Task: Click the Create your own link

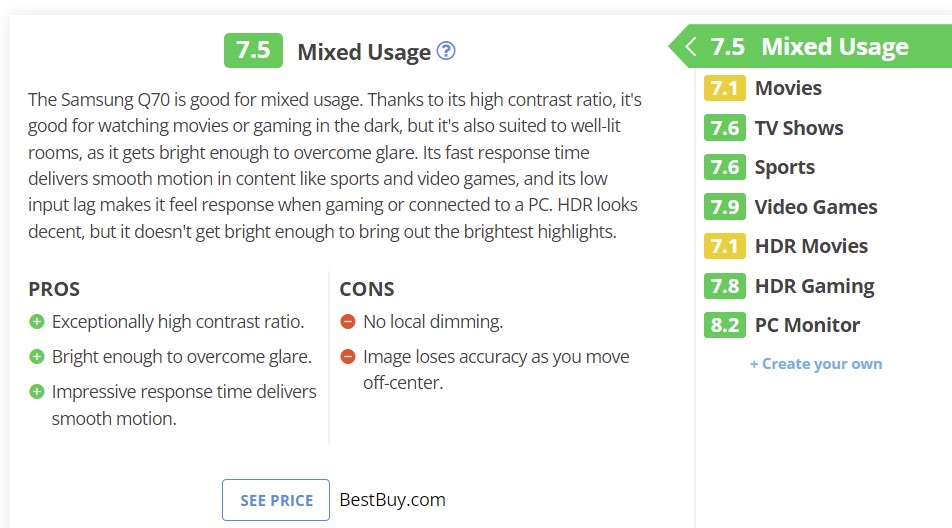Action: pyautogui.click(x=816, y=364)
